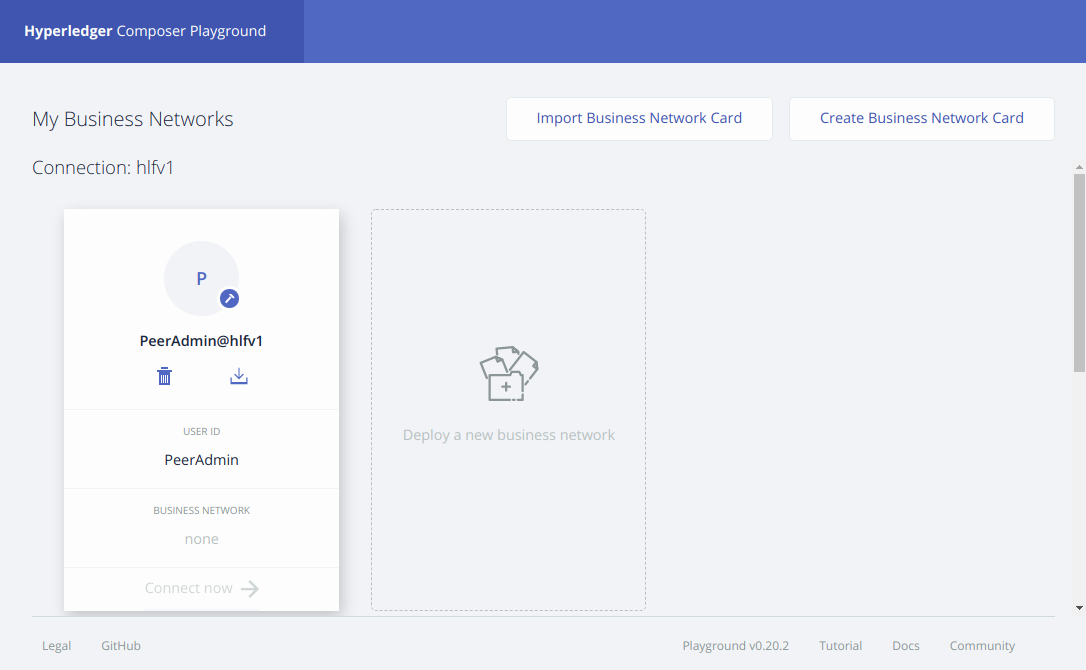Open the GitHub footer link
The image size is (1086, 670).
[121, 646]
